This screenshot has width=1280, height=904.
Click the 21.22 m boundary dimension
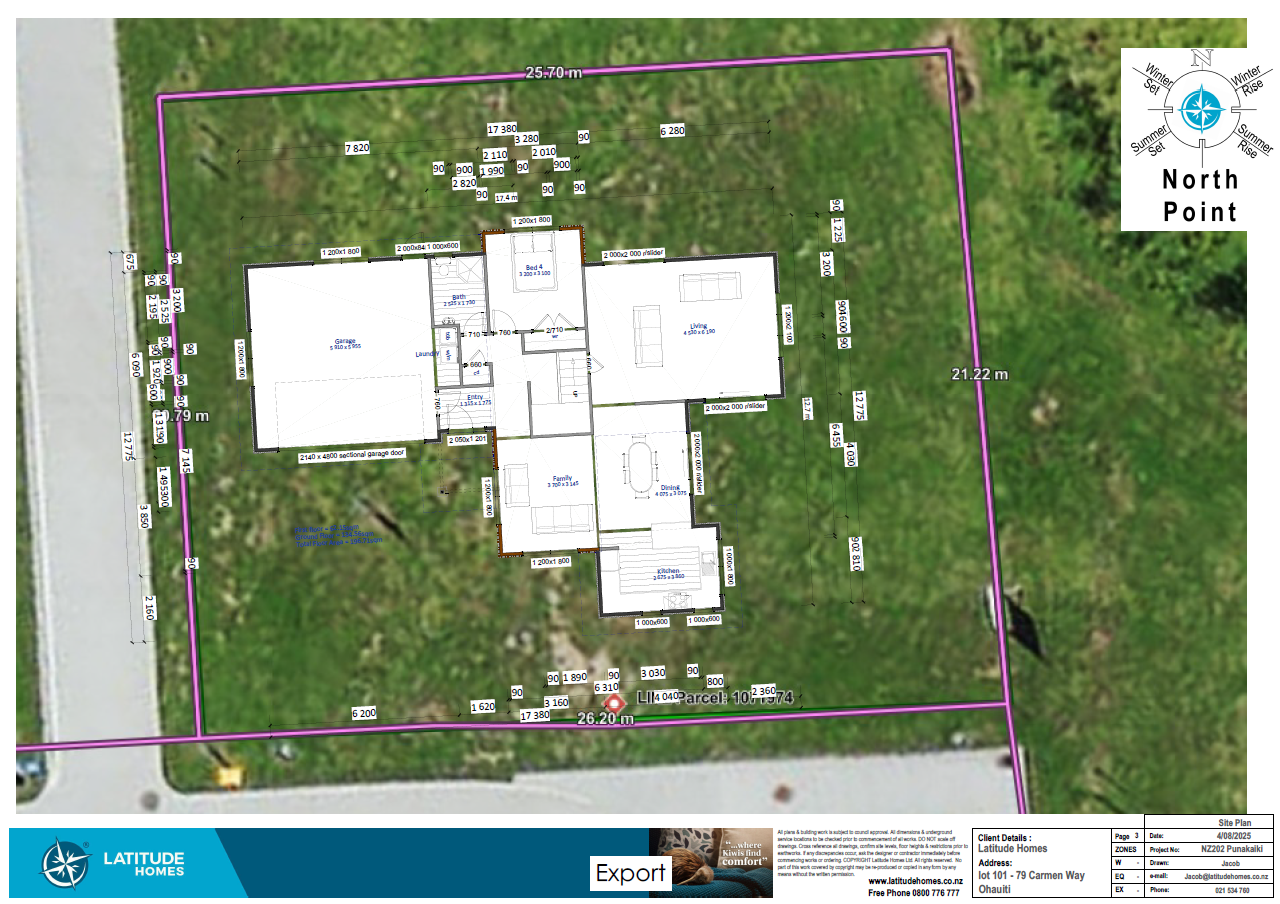979,374
